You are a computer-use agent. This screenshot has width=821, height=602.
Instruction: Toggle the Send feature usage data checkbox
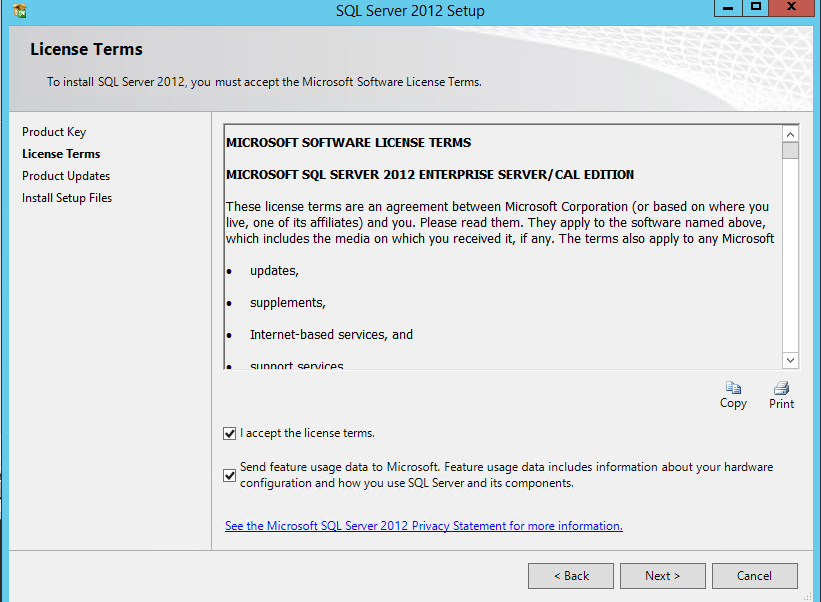229,475
